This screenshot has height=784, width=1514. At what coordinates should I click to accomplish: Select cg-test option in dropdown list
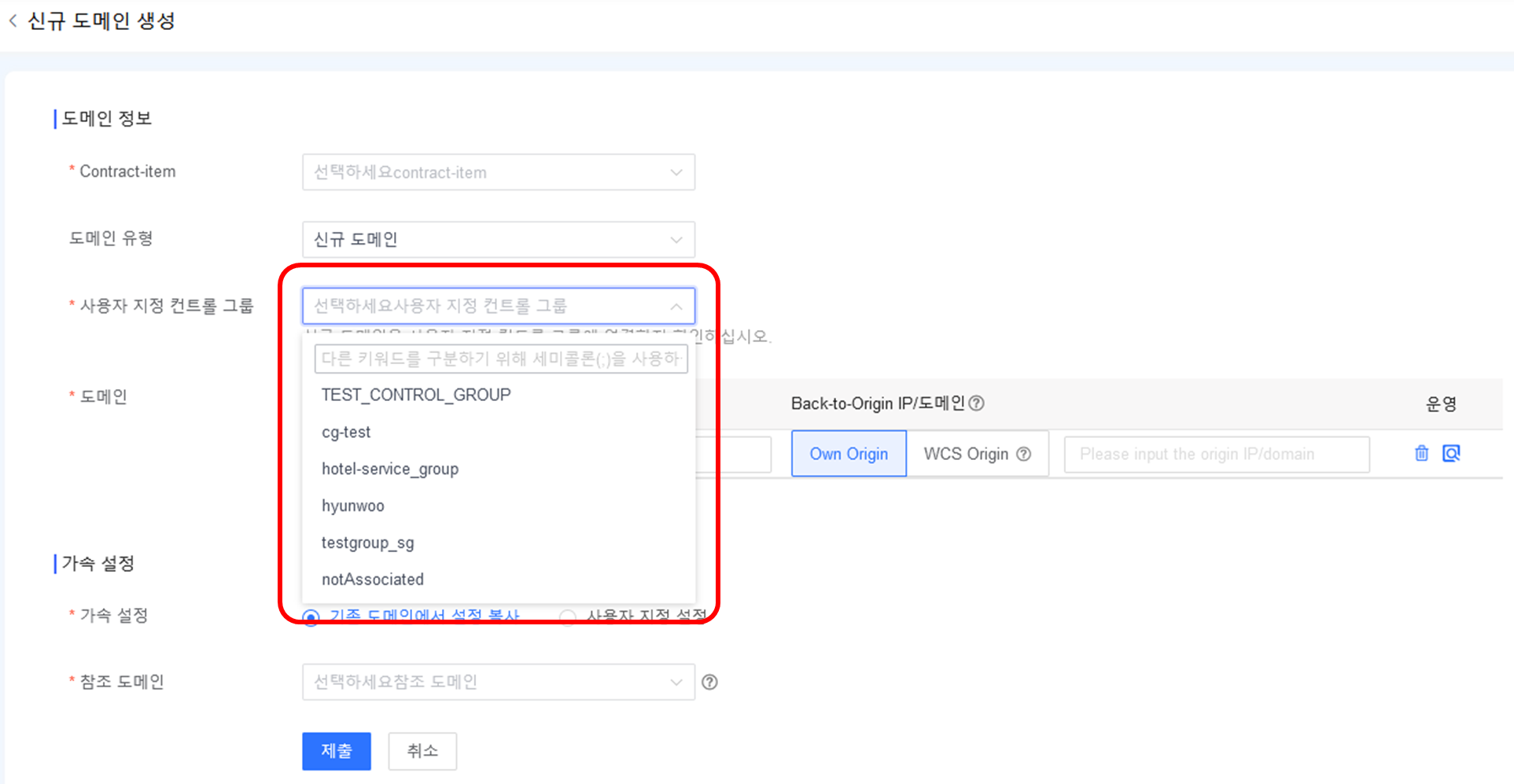pyautogui.click(x=346, y=432)
